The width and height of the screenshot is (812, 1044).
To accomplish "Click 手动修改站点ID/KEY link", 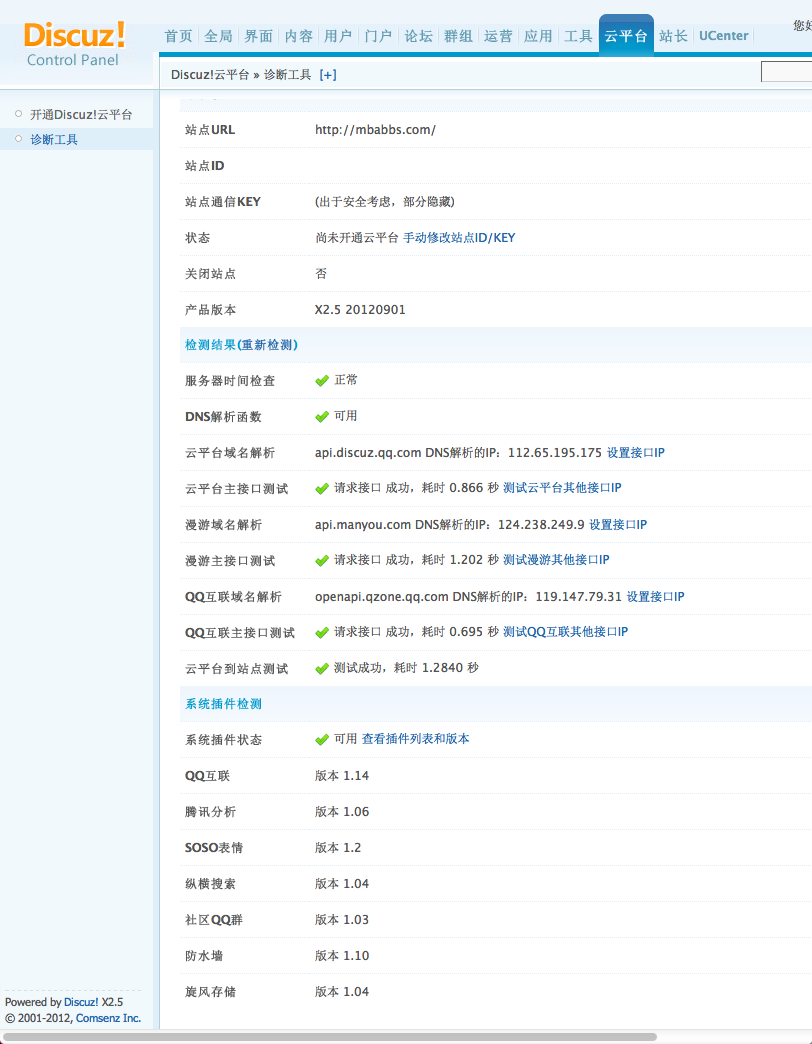I will pos(459,238).
